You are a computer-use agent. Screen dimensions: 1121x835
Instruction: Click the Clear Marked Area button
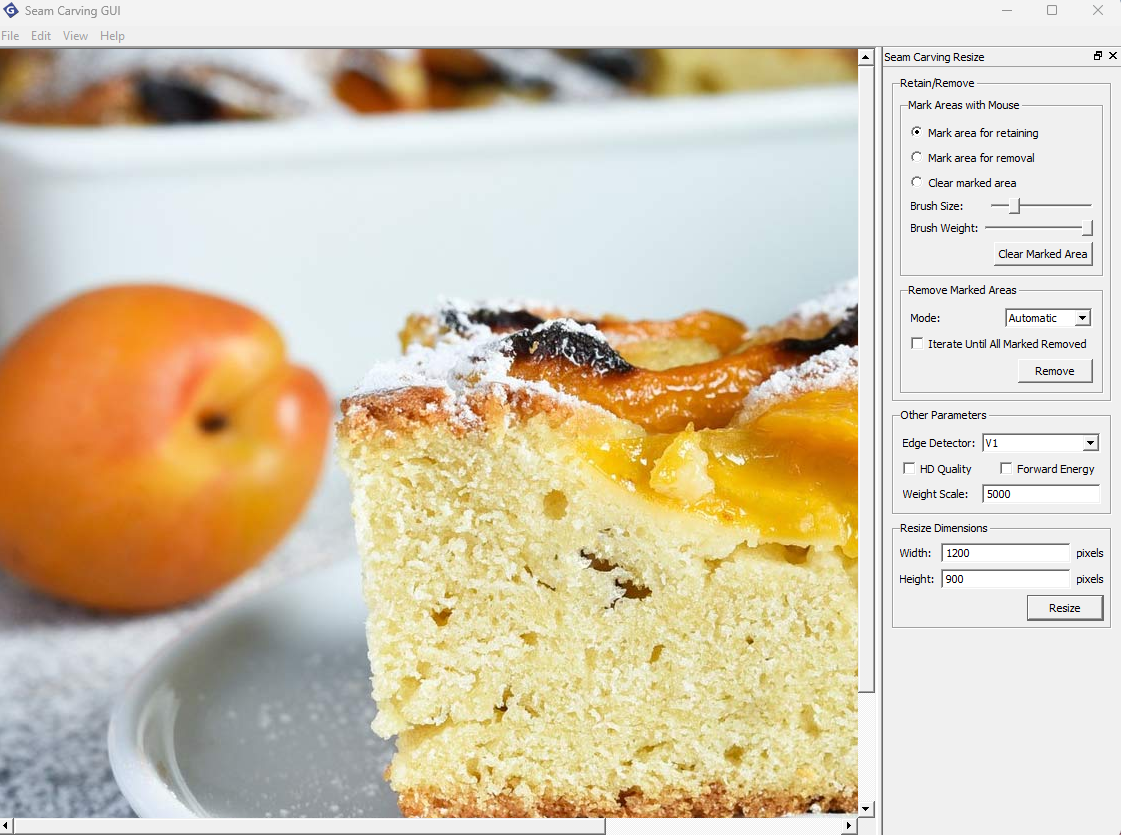click(x=1042, y=254)
